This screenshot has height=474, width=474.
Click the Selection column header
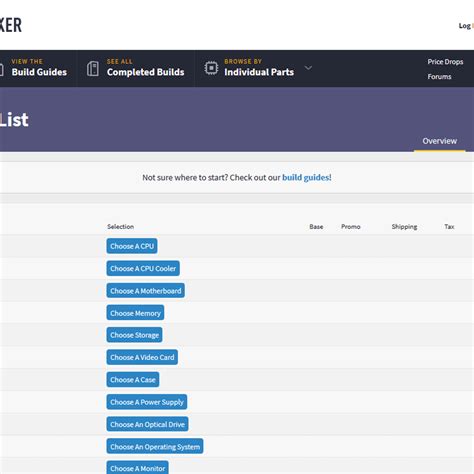[x=120, y=227]
